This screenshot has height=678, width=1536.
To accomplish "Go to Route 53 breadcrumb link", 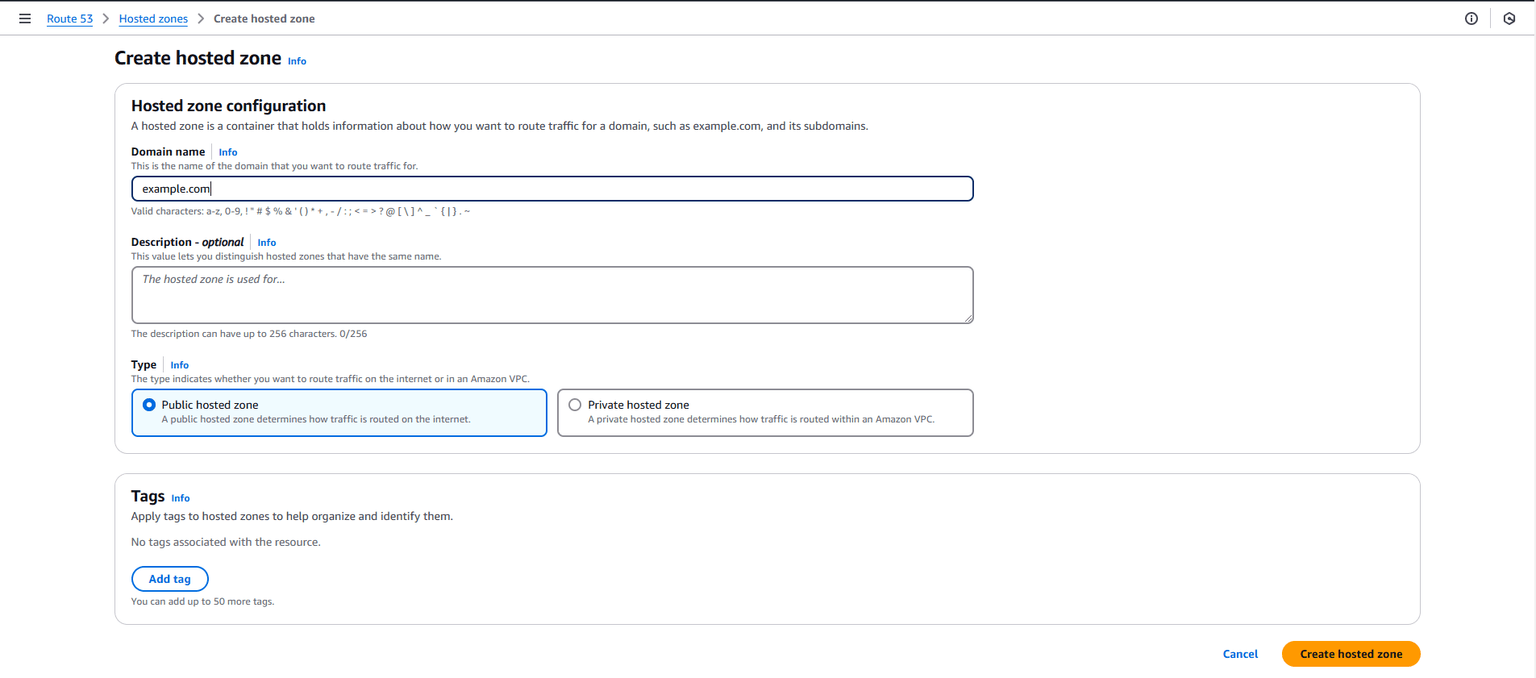I will [x=70, y=19].
